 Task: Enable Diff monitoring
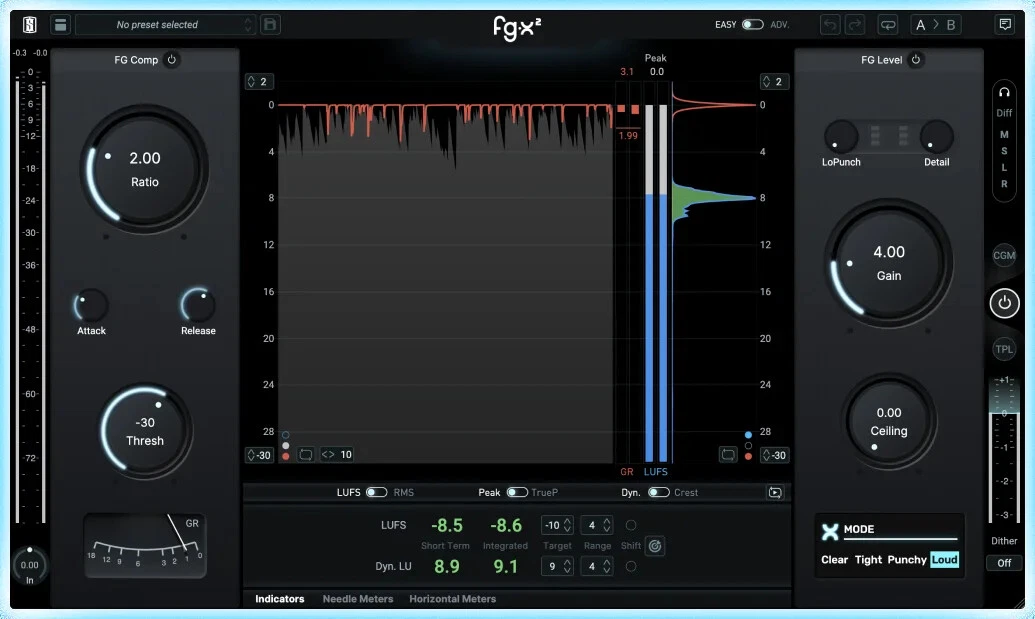click(x=1004, y=113)
